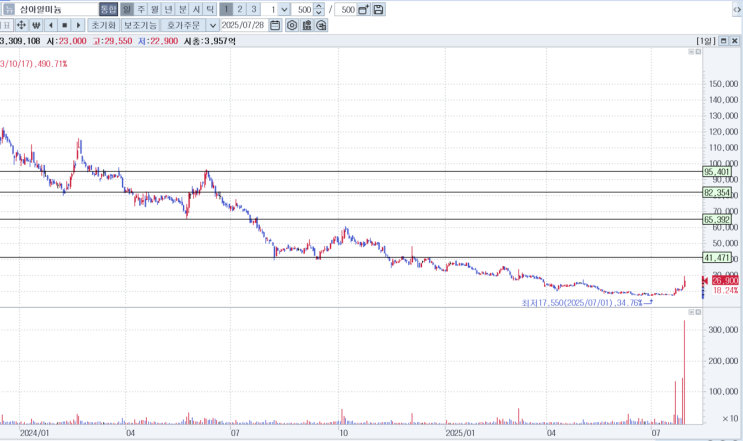743x441 pixels.
Task: Click the open price value 시:23,000
Action: (66, 41)
